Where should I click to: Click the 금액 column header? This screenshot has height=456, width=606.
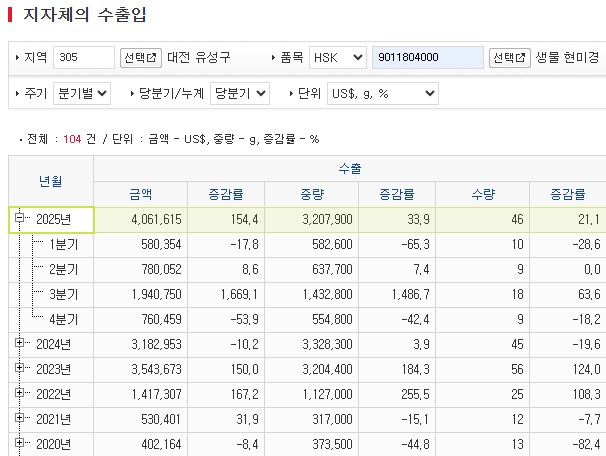(141, 194)
